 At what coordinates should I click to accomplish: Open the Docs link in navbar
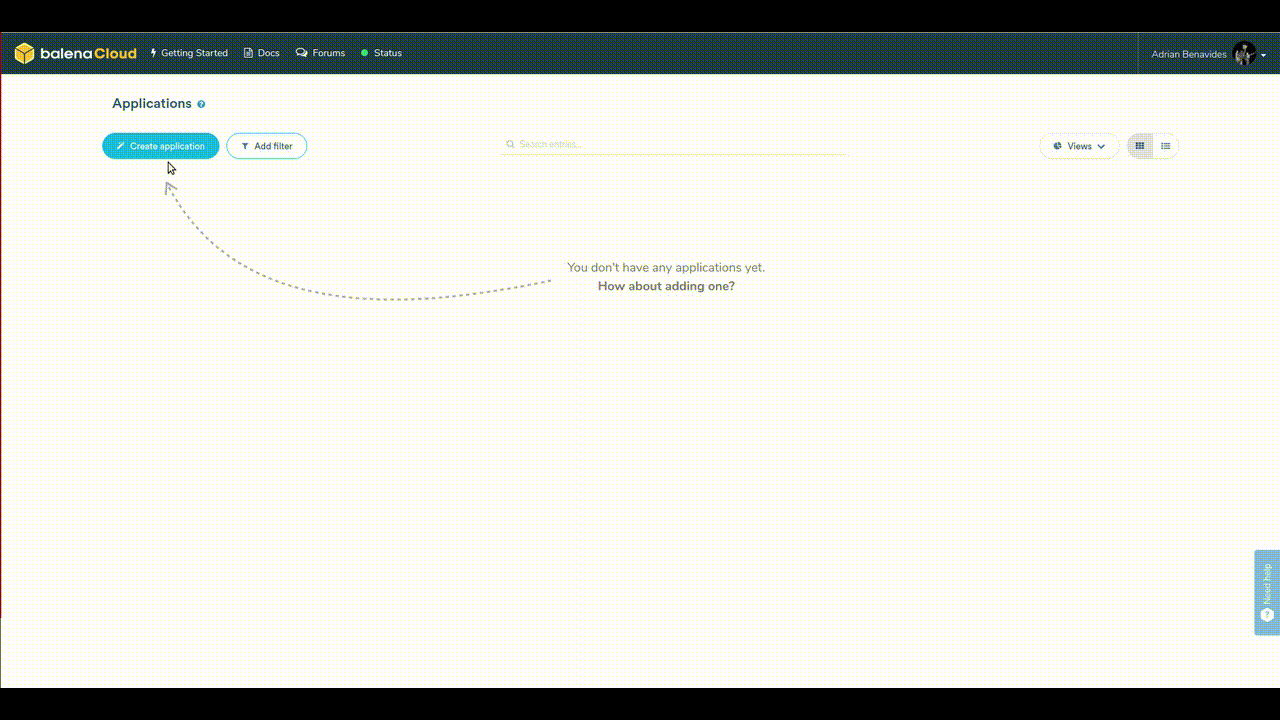pos(262,53)
